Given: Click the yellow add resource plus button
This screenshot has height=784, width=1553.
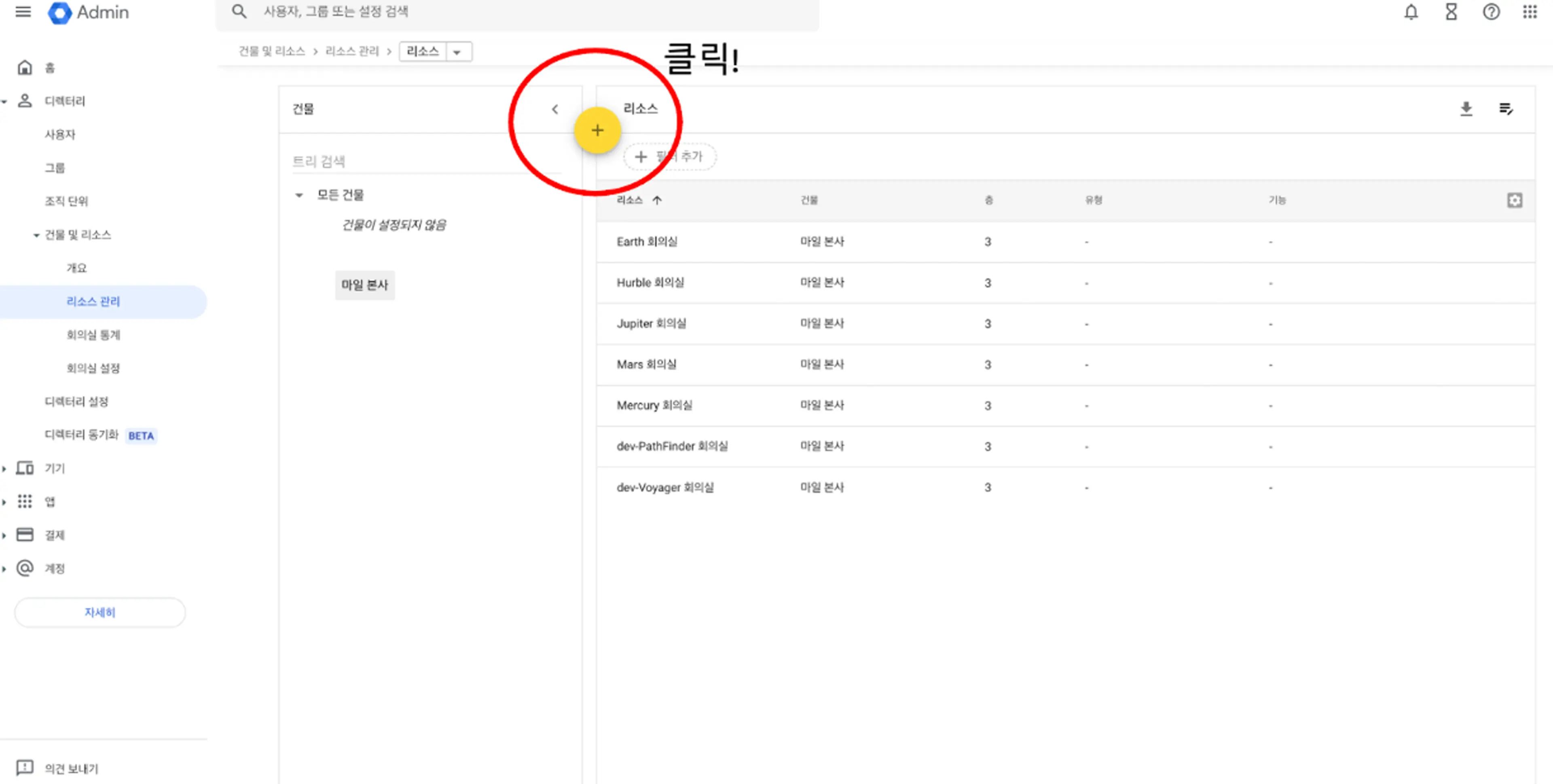Looking at the screenshot, I should [597, 130].
